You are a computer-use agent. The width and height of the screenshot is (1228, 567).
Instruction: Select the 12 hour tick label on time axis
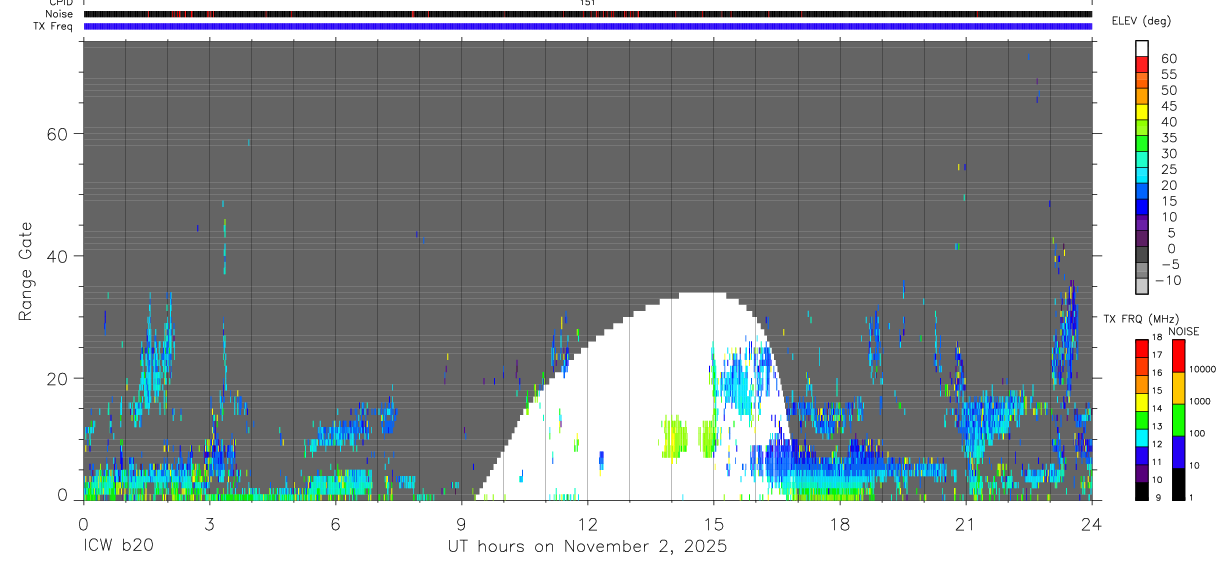(x=587, y=523)
